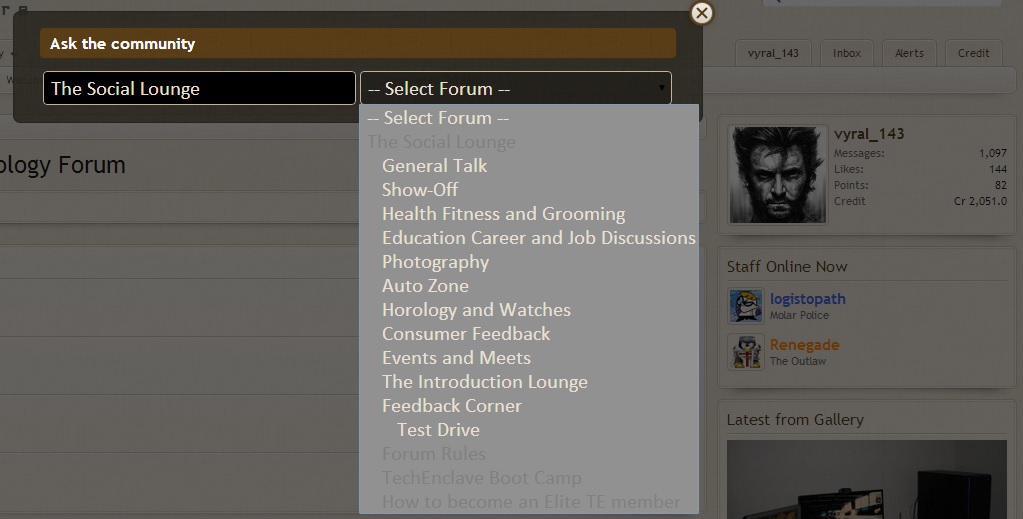Select Events and Meets option
The image size is (1023, 519).
pyautogui.click(x=456, y=358)
